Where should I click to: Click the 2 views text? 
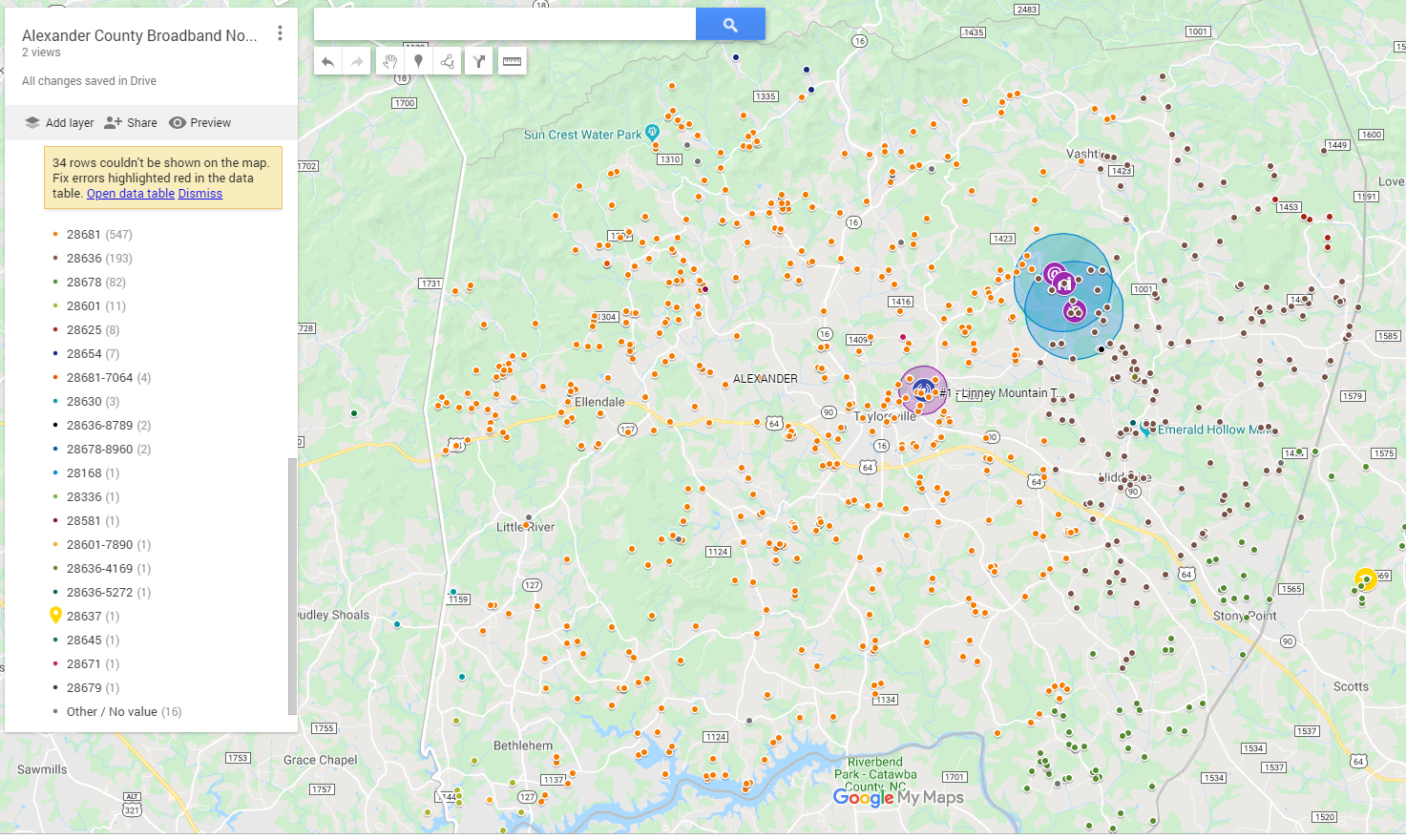tap(41, 52)
